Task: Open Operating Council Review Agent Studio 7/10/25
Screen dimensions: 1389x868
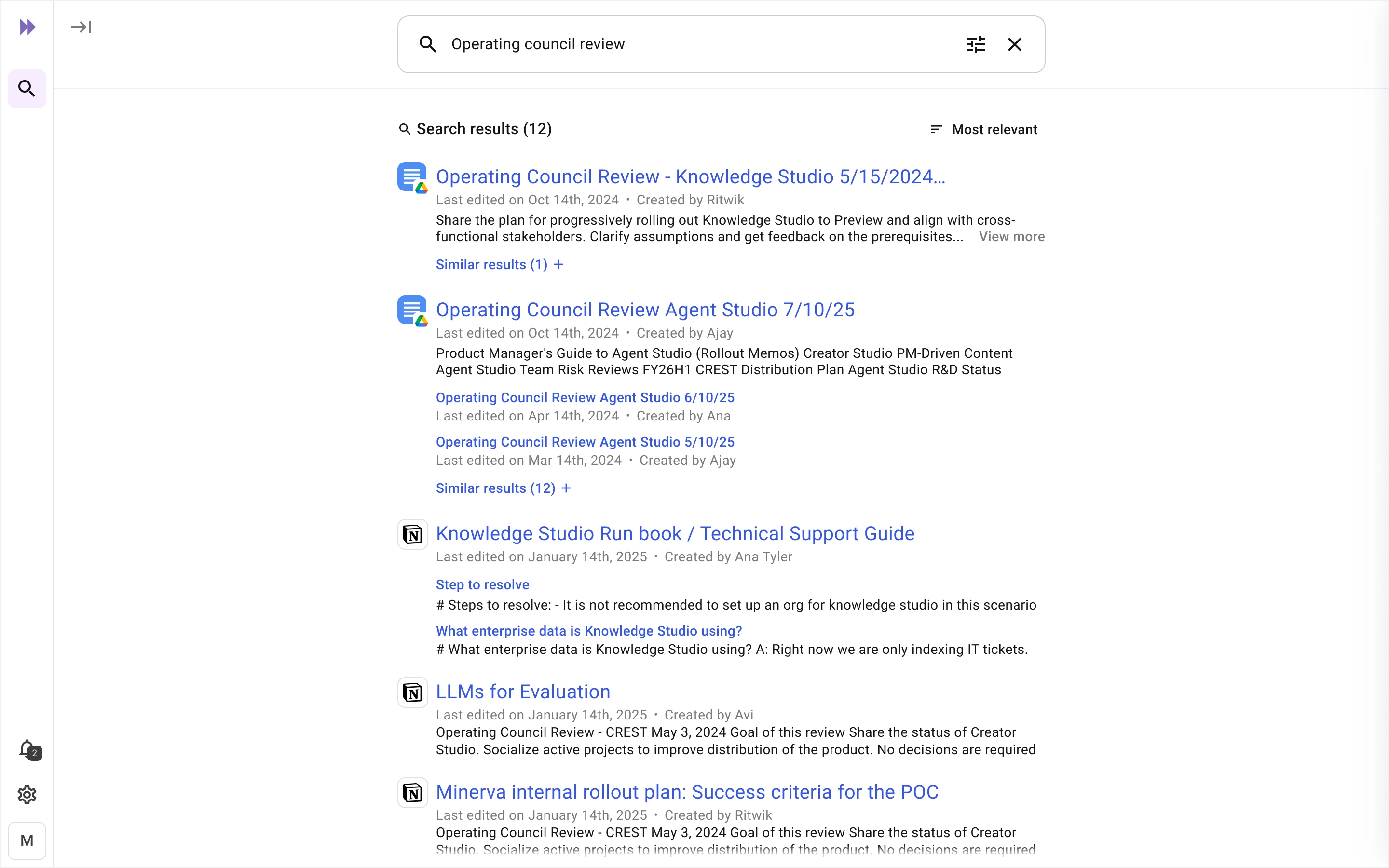Action: pyautogui.click(x=645, y=310)
